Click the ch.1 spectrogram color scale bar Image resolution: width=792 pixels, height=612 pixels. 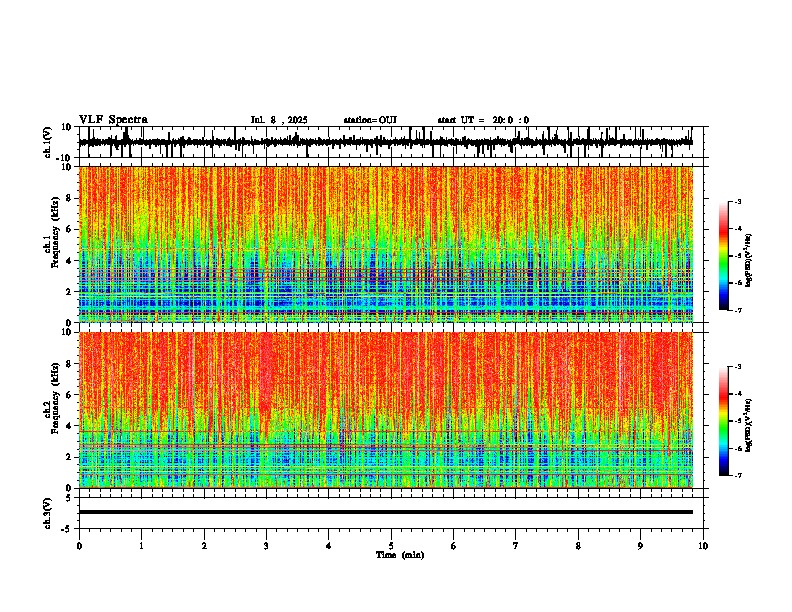click(724, 256)
